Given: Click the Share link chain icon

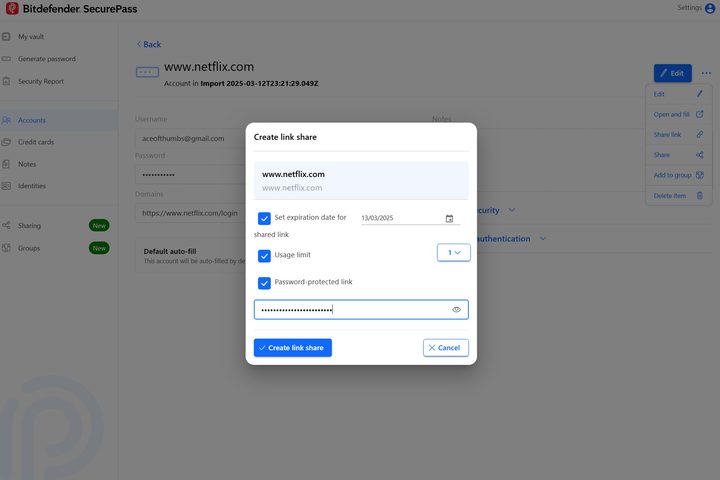Looking at the screenshot, I should tap(700, 134).
